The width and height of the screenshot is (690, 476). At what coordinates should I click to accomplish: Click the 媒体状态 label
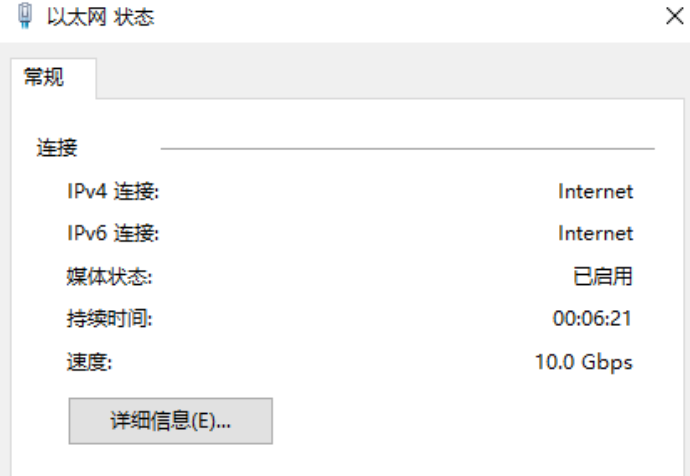pos(109,277)
